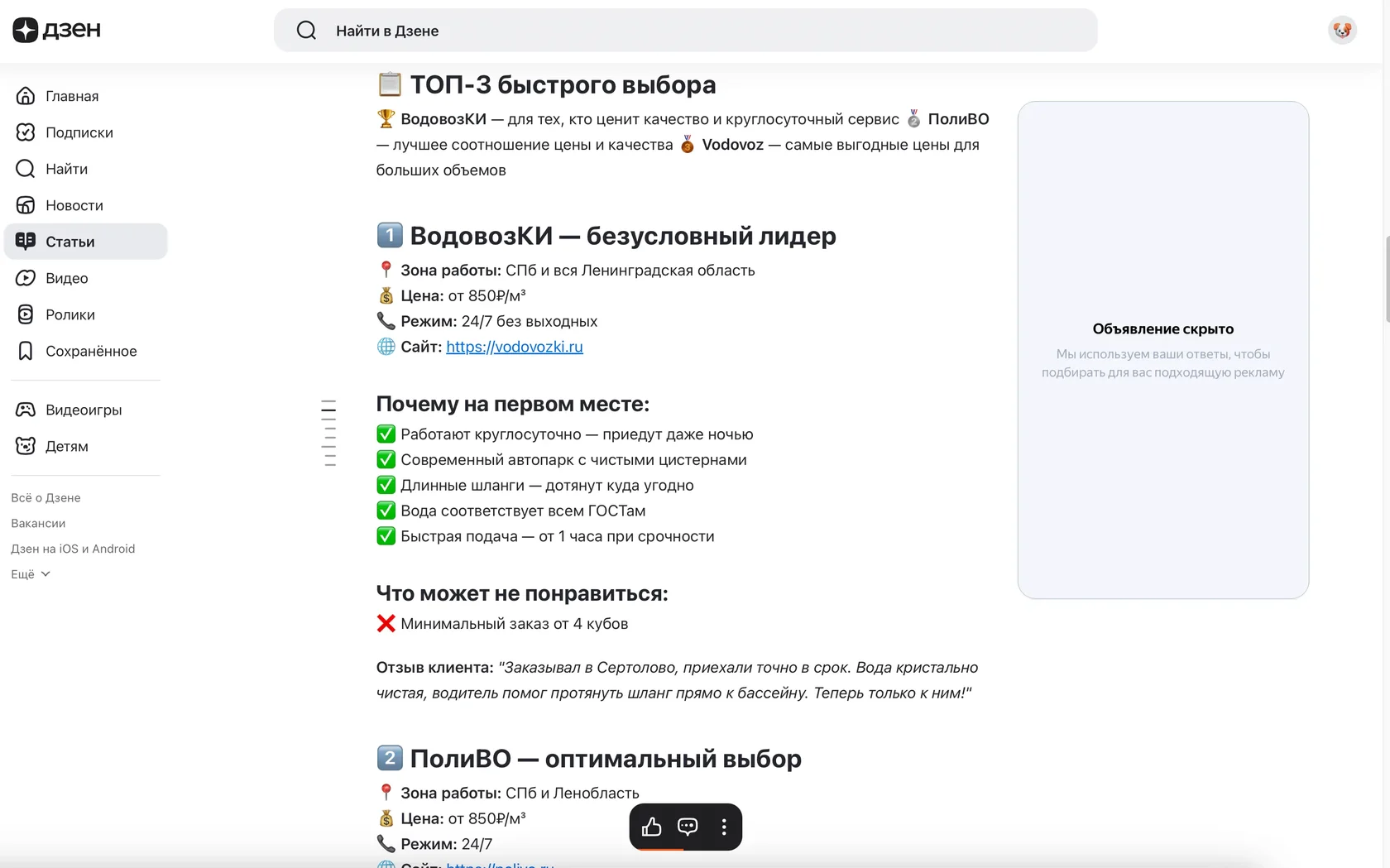Open the three-dot options menu

pos(724,827)
